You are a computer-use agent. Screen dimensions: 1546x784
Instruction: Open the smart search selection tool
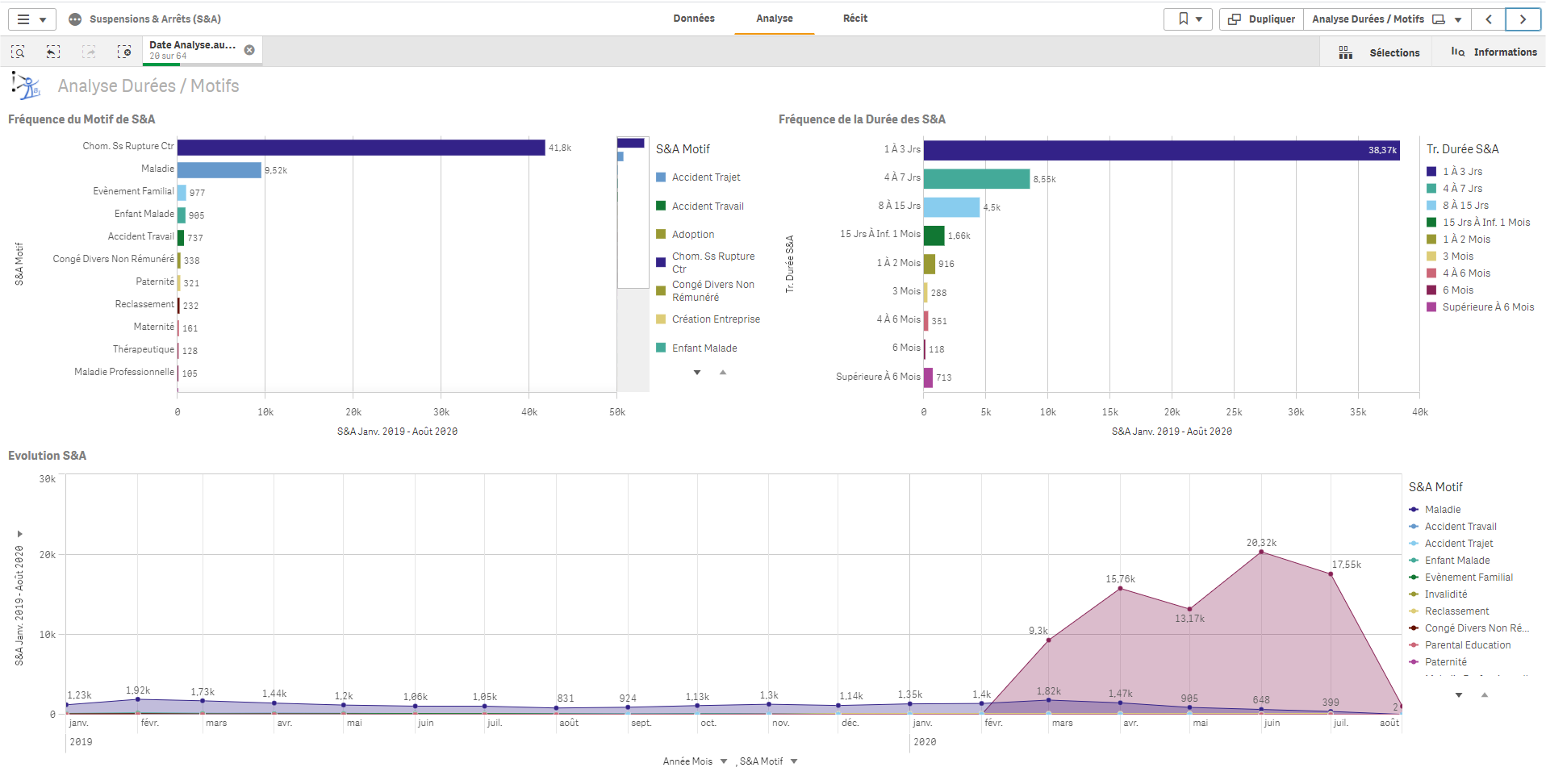18,52
